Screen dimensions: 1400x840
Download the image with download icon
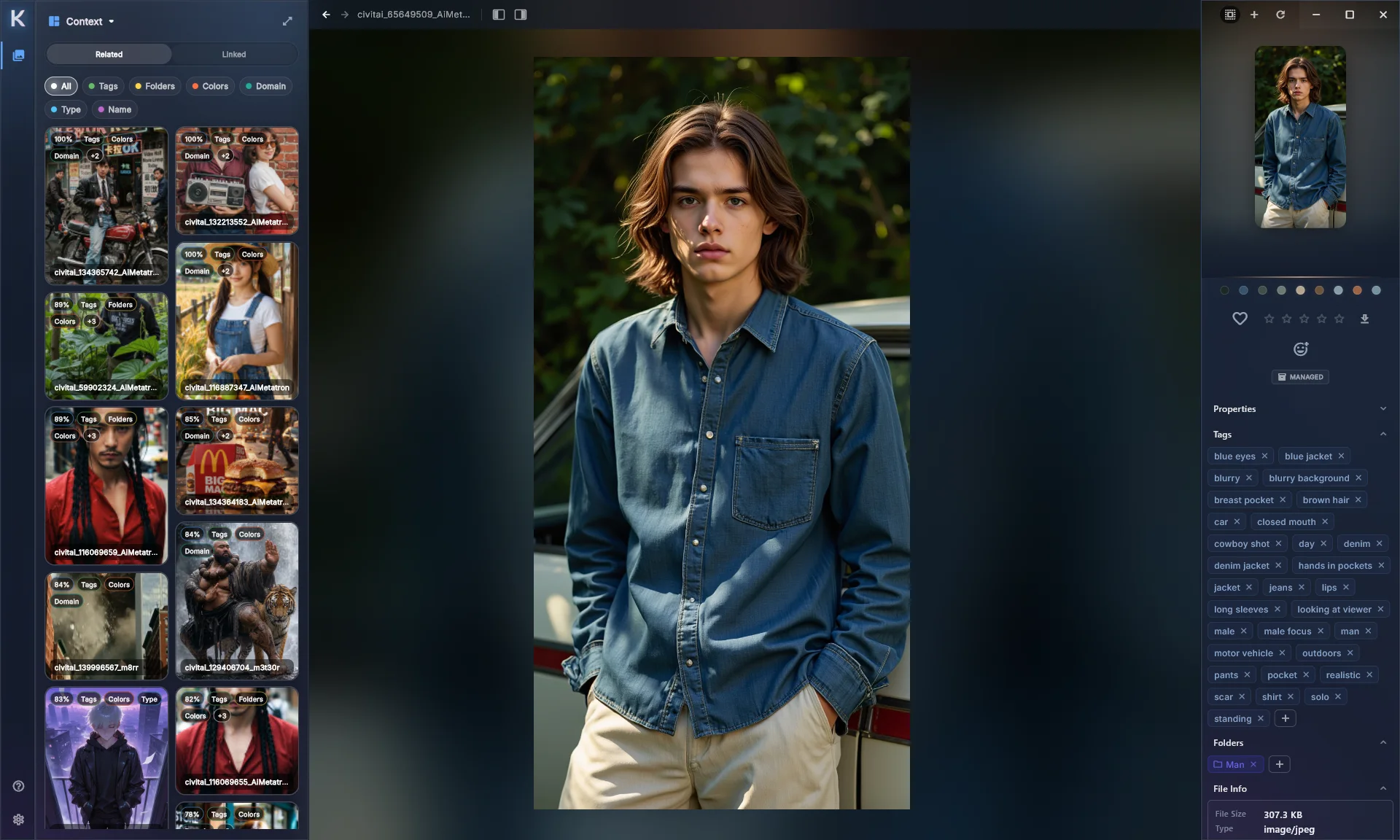pyautogui.click(x=1365, y=319)
